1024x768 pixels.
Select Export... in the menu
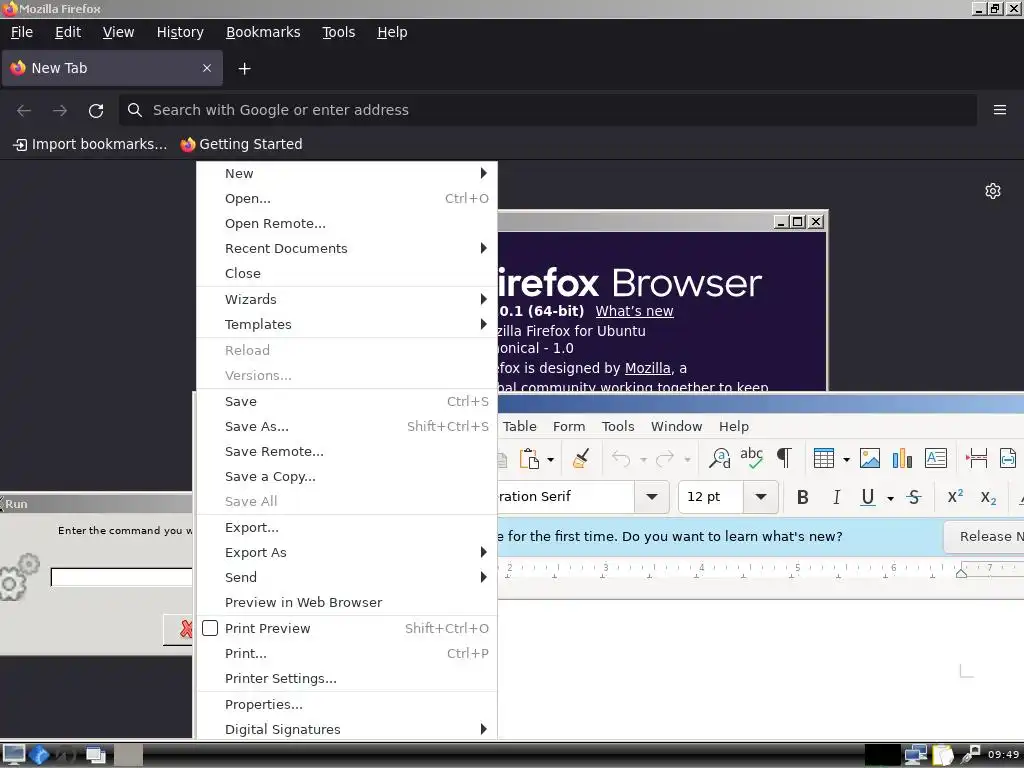coord(347,527)
